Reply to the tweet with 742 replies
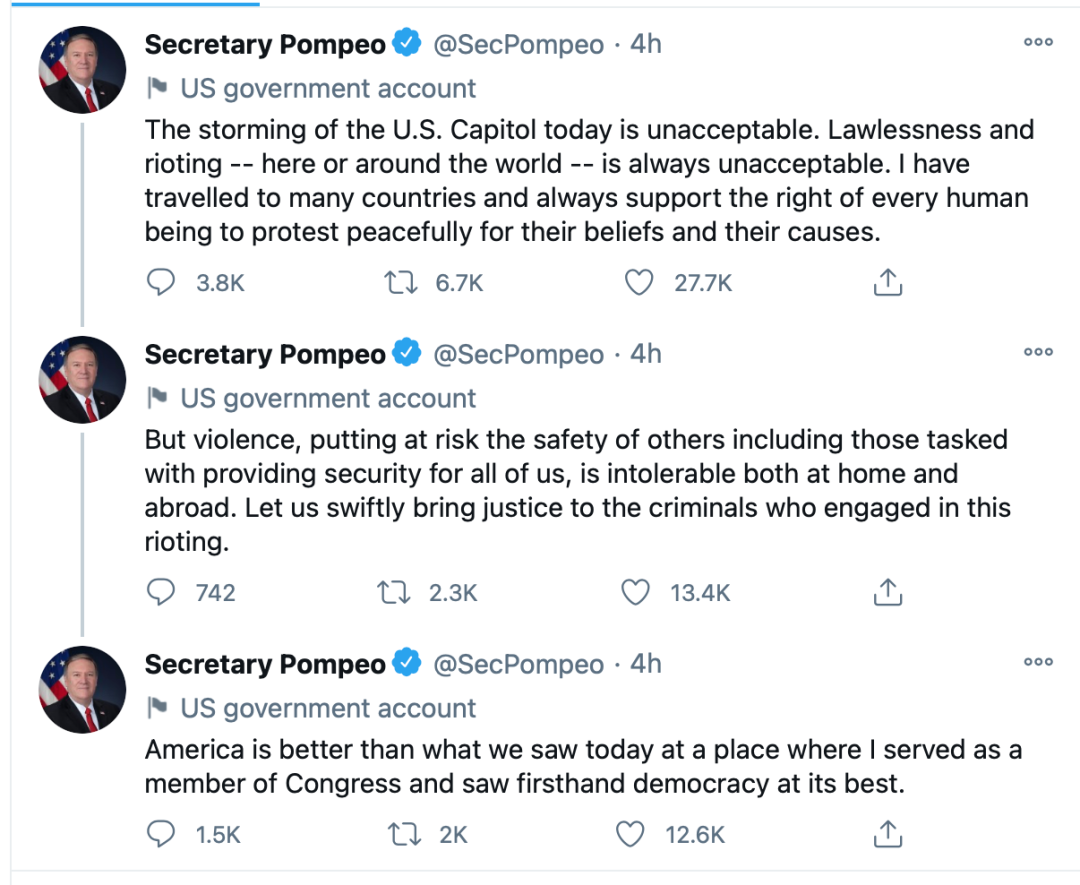 161,593
